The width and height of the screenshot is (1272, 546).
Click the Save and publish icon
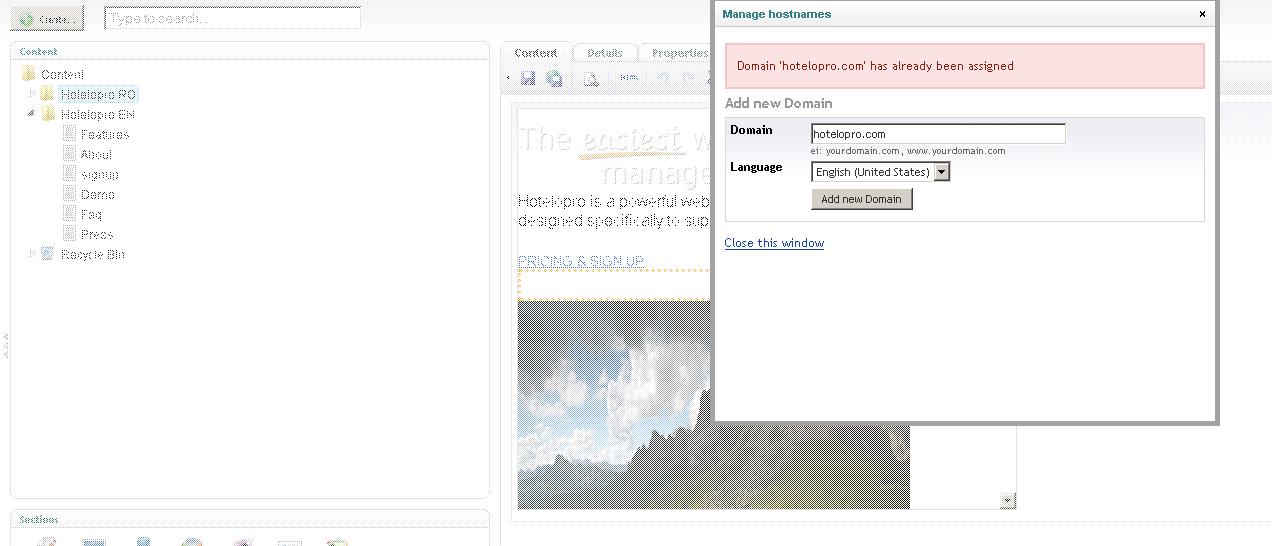(553, 79)
